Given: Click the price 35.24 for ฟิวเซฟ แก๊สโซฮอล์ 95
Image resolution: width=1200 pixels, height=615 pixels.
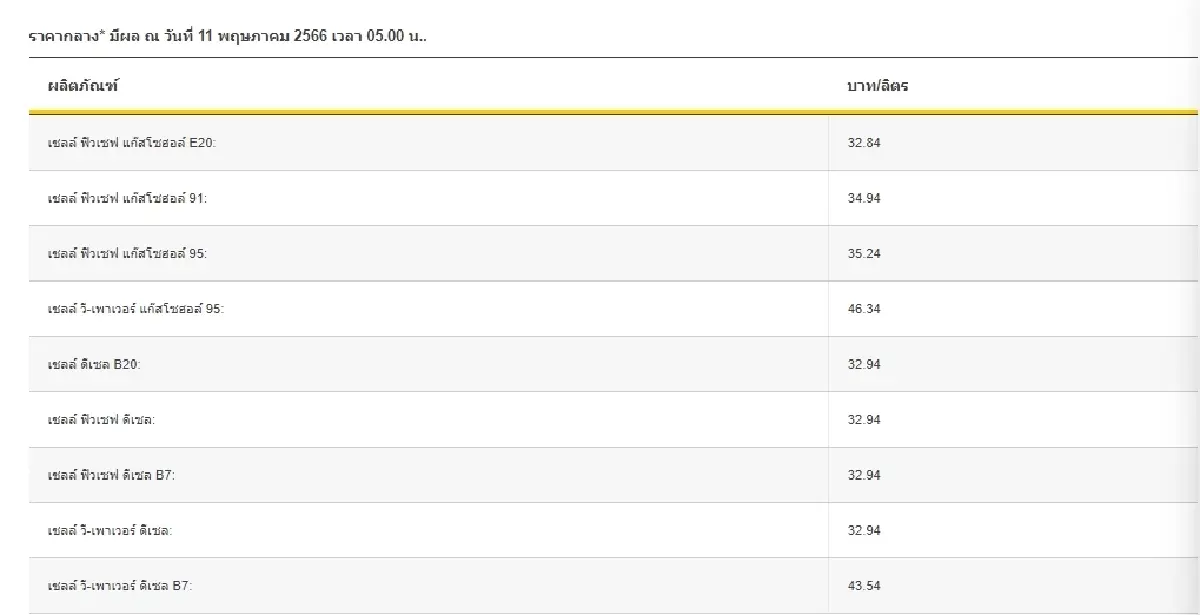Looking at the screenshot, I should click(x=864, y=254).
